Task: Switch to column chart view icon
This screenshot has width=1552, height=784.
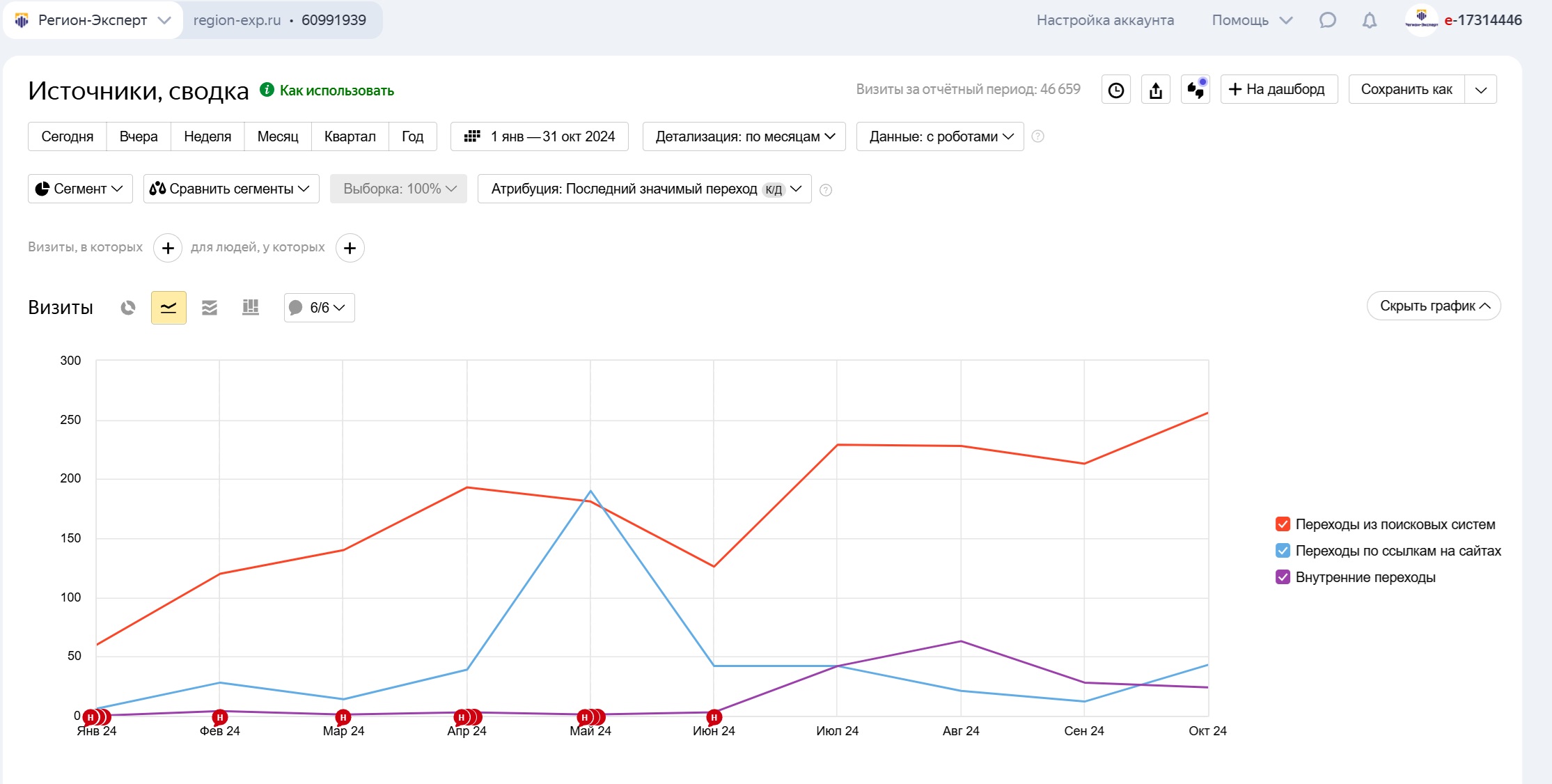Action: [x=251, y=308]
